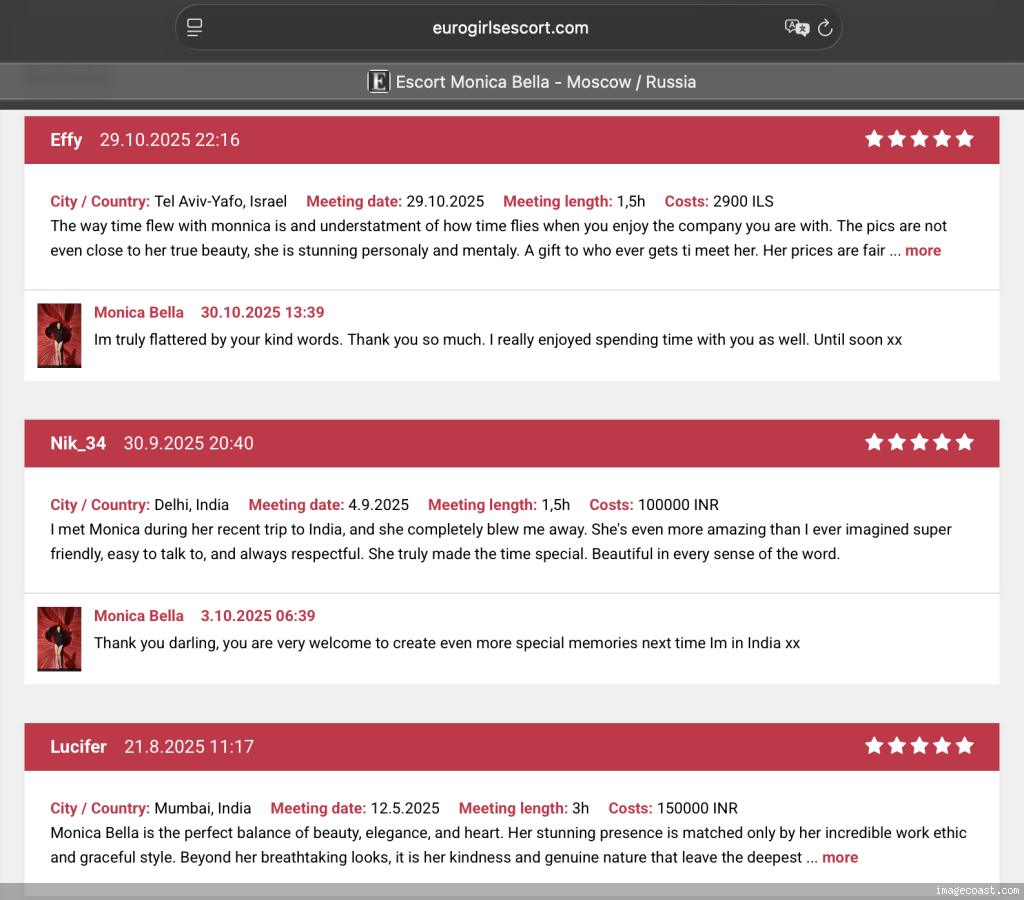Click the star rating on Nik_34's review
The image size is (1024, 900).
coord(919,442)
